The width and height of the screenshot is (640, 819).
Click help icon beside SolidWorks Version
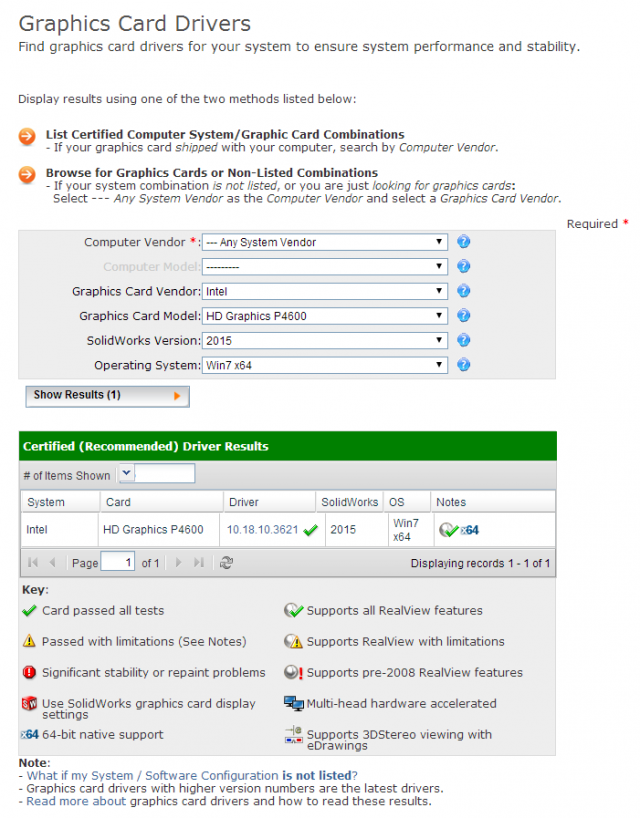point(463,340)
